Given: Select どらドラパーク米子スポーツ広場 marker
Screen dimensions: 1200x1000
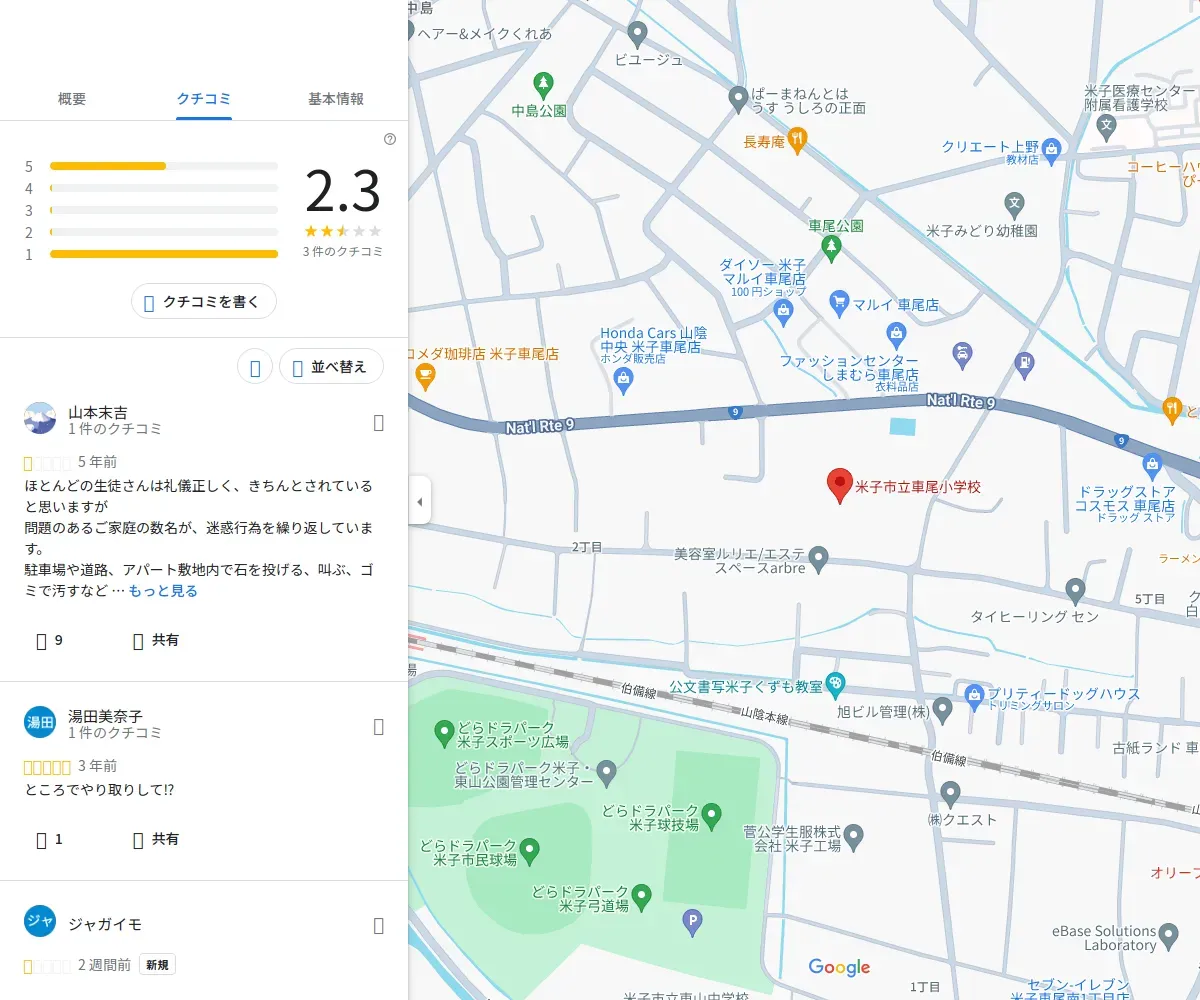Looking at the screenshot, I should [x=445, y=734].
